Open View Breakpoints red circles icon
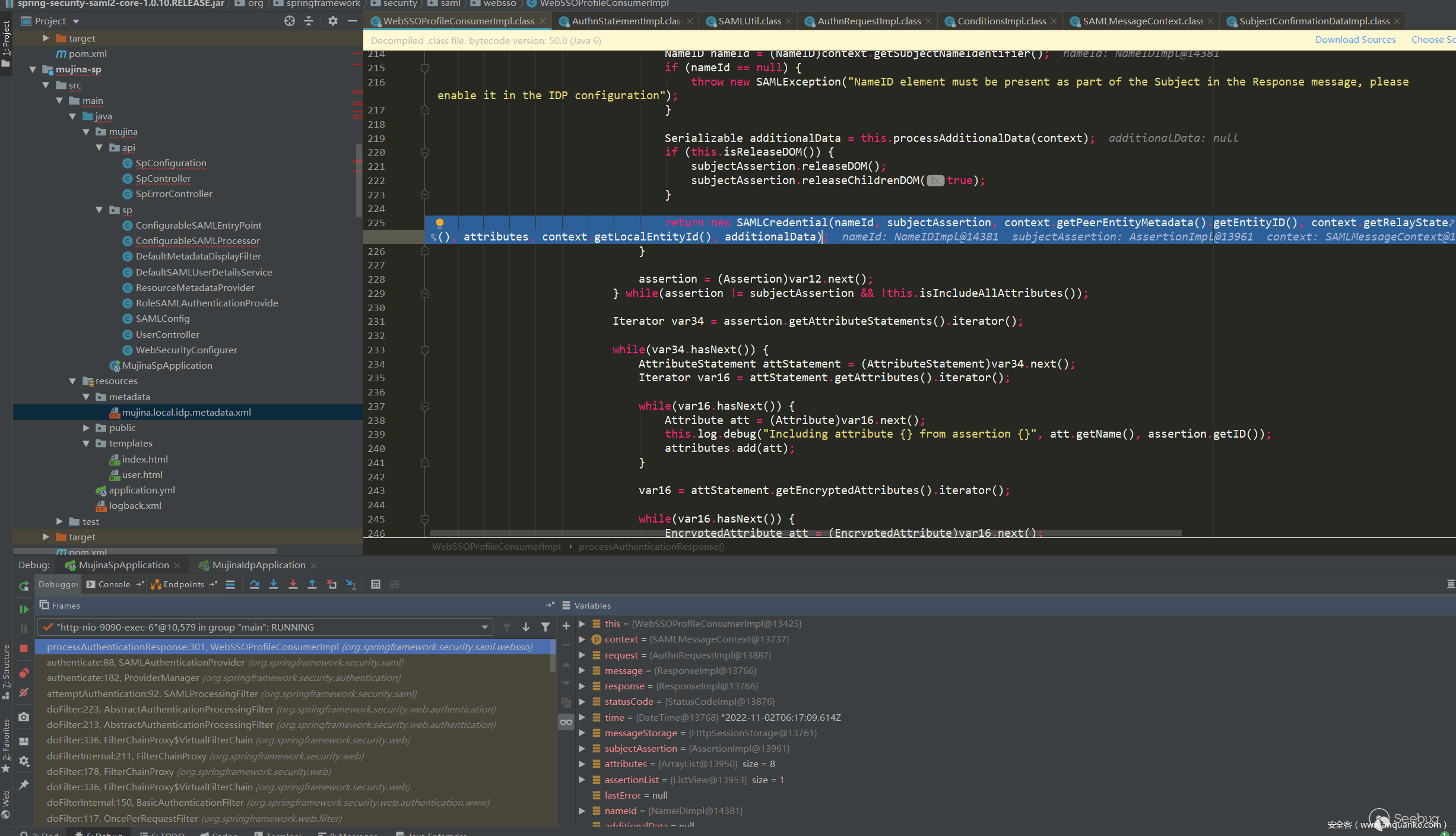The height and width of the screenshot is (836, 1456). click(x=24, y=673)
